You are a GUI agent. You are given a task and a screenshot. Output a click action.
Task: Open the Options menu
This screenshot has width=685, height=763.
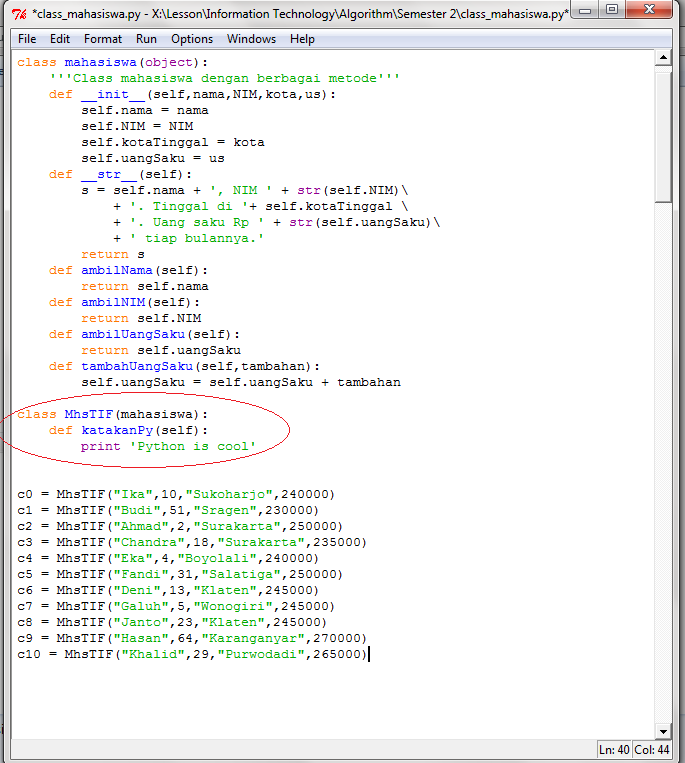click(x=192, y=39)
